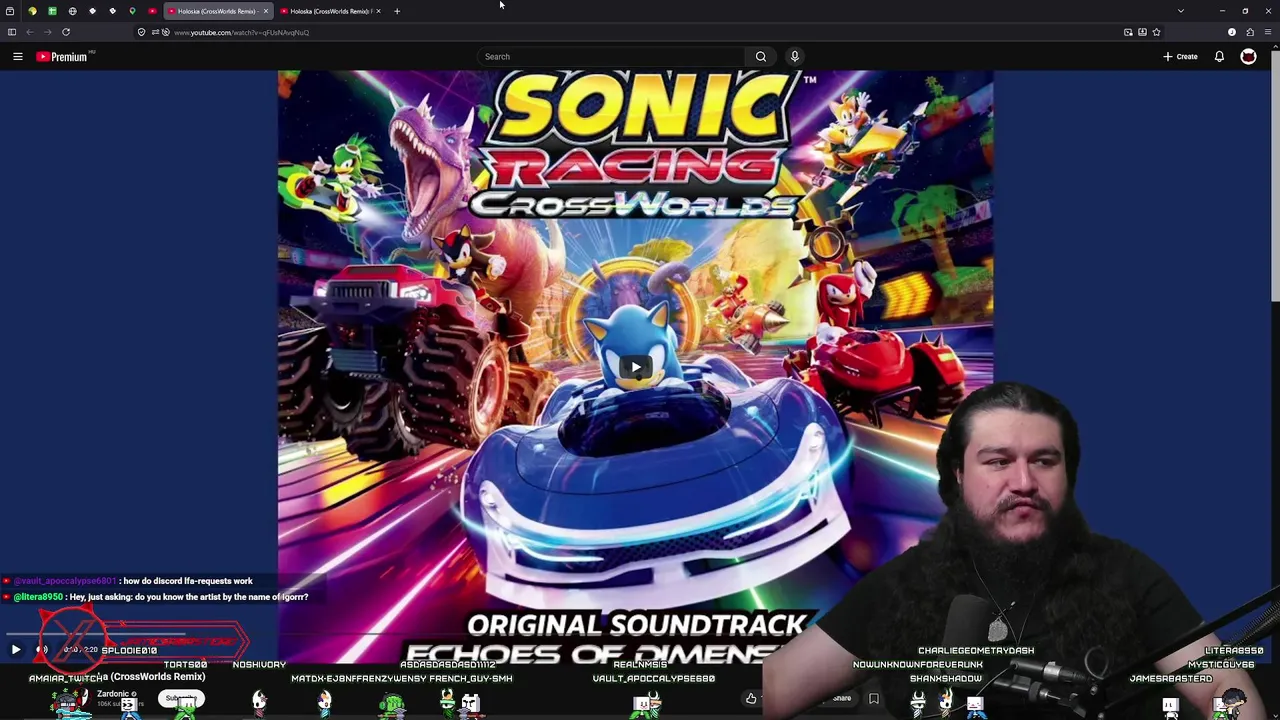Click the Sonic Racing video thumbnail art
Viewport: 1280px width, 720px height.
tap(636, 366)
